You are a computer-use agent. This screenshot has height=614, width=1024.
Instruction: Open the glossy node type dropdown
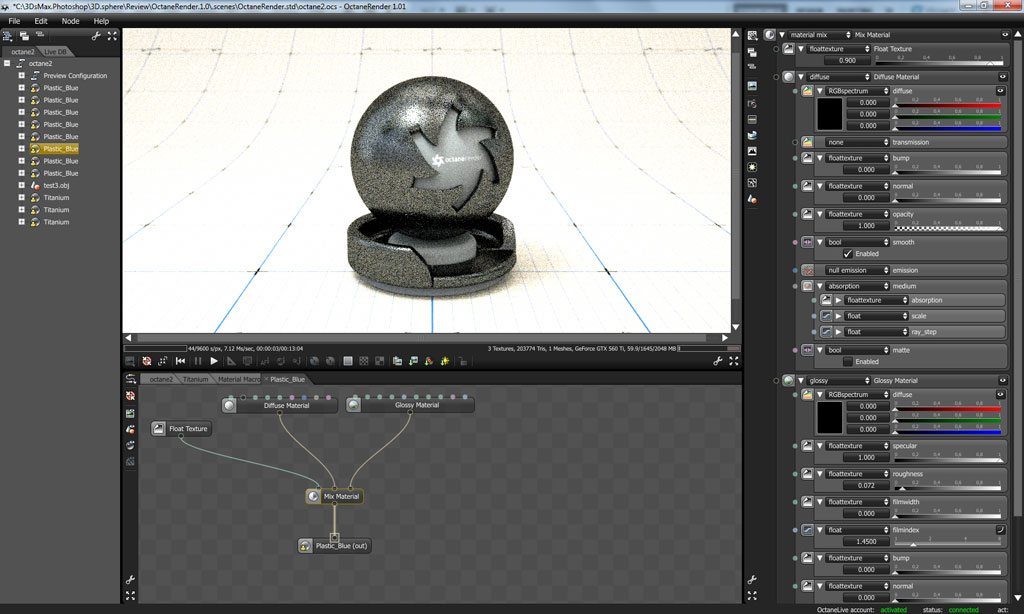coord(839,380)
